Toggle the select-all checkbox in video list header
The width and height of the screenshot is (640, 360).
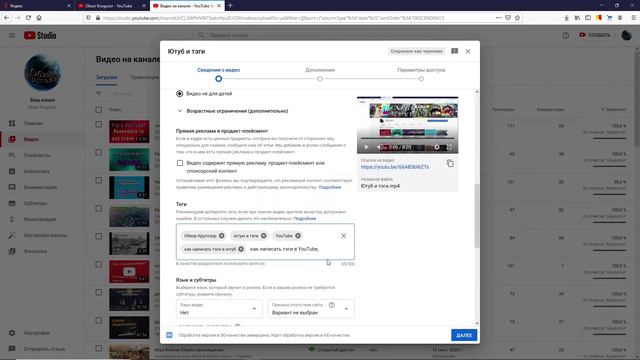(x=98, y=109)
